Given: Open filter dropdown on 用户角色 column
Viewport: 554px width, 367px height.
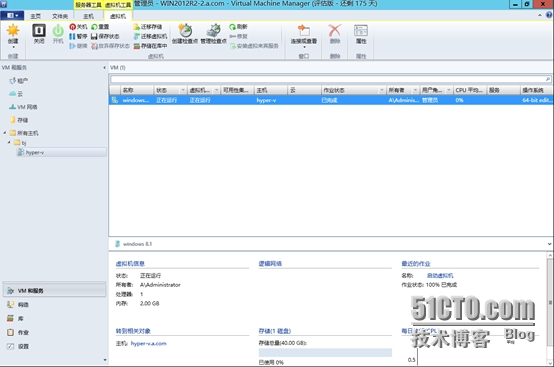Looking at the screenshot, I should coord(449,90).
